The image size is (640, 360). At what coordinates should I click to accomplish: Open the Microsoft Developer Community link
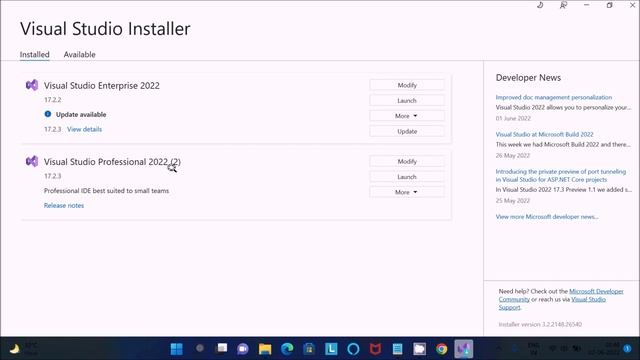click(x=596, y=291)
